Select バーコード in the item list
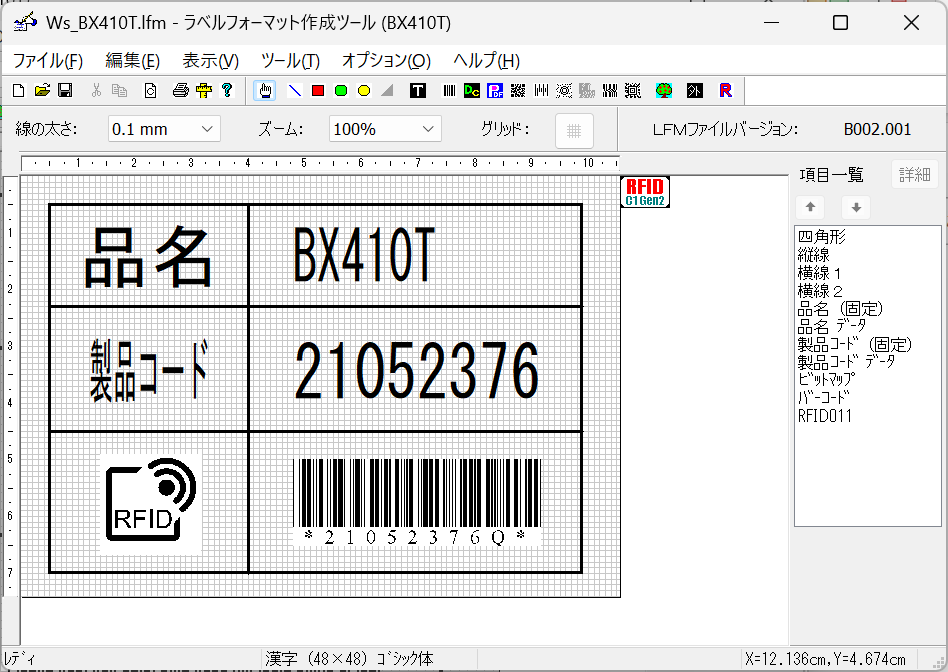Image resolution: width=948 pixels, height=672 pixels. 823,397
